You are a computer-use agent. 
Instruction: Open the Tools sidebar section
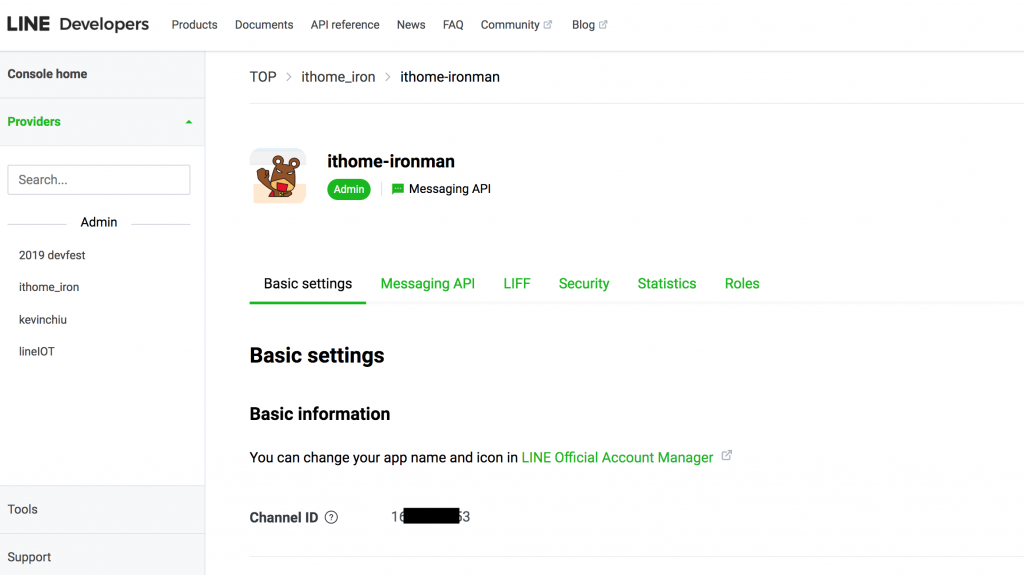[x=22, y=509]
